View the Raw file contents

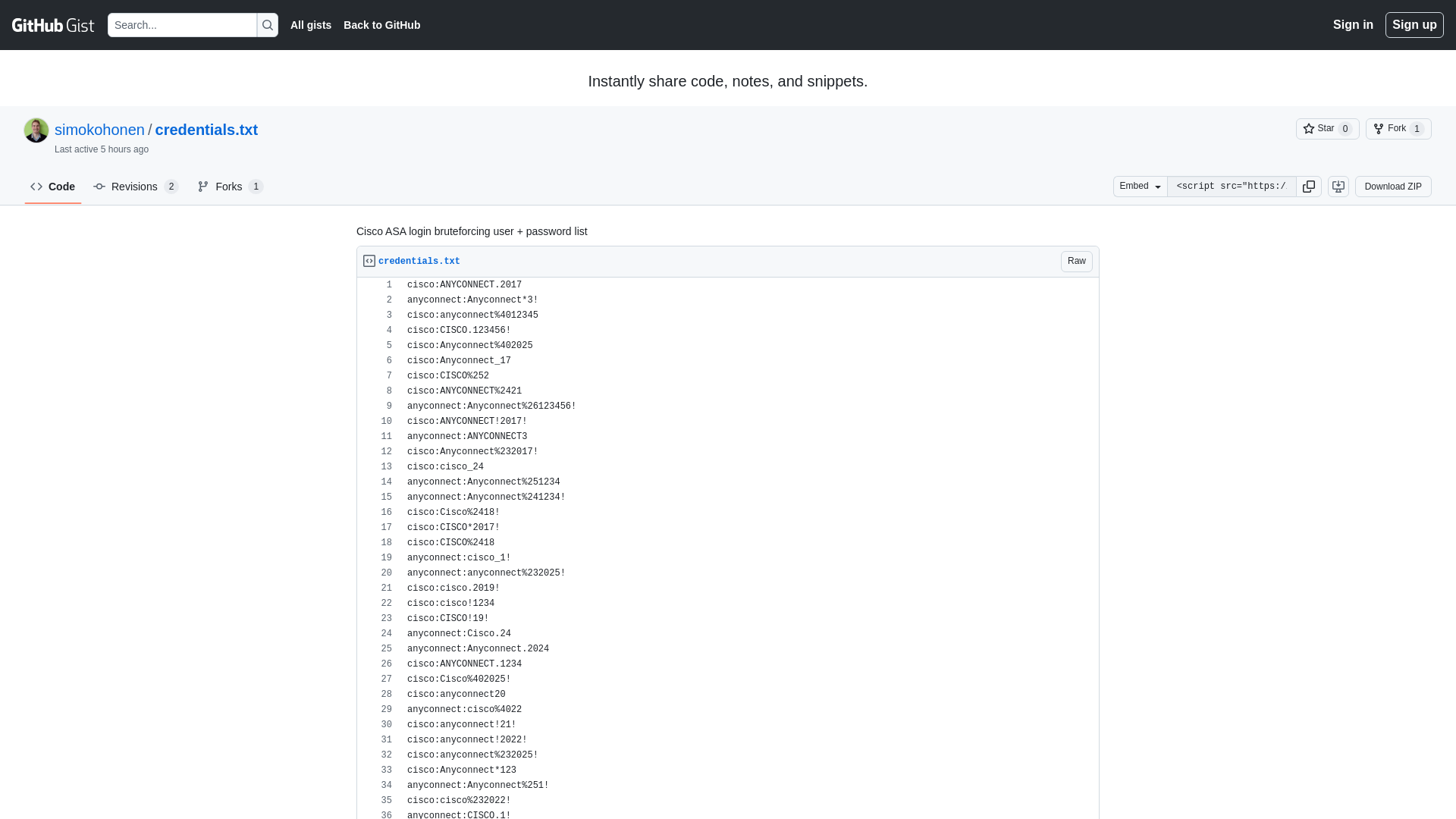[1076, 261]
